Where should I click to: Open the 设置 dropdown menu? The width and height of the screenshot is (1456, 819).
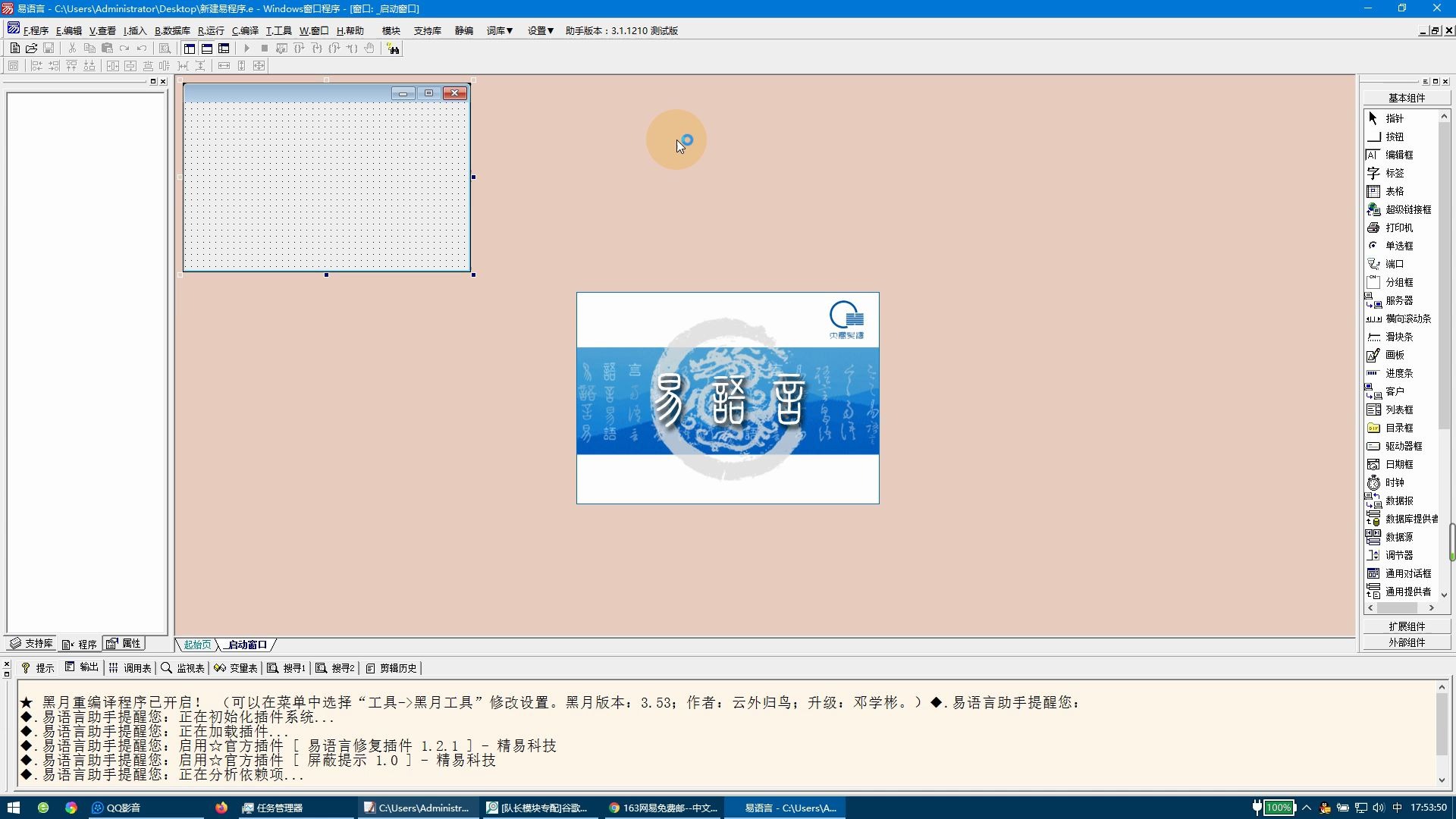[x=541, y=31]
